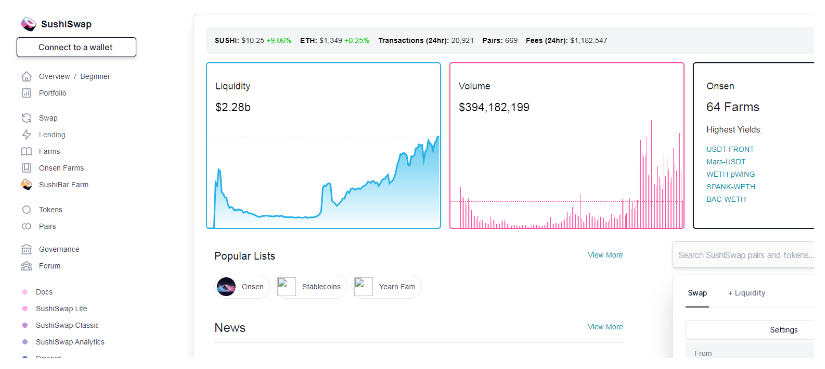Image resolution: width=825 pixels, height=369 pixels.
Task: Click the Search SushiSwap pairs field
Action: pyautogui.click(x=744, y=255)
